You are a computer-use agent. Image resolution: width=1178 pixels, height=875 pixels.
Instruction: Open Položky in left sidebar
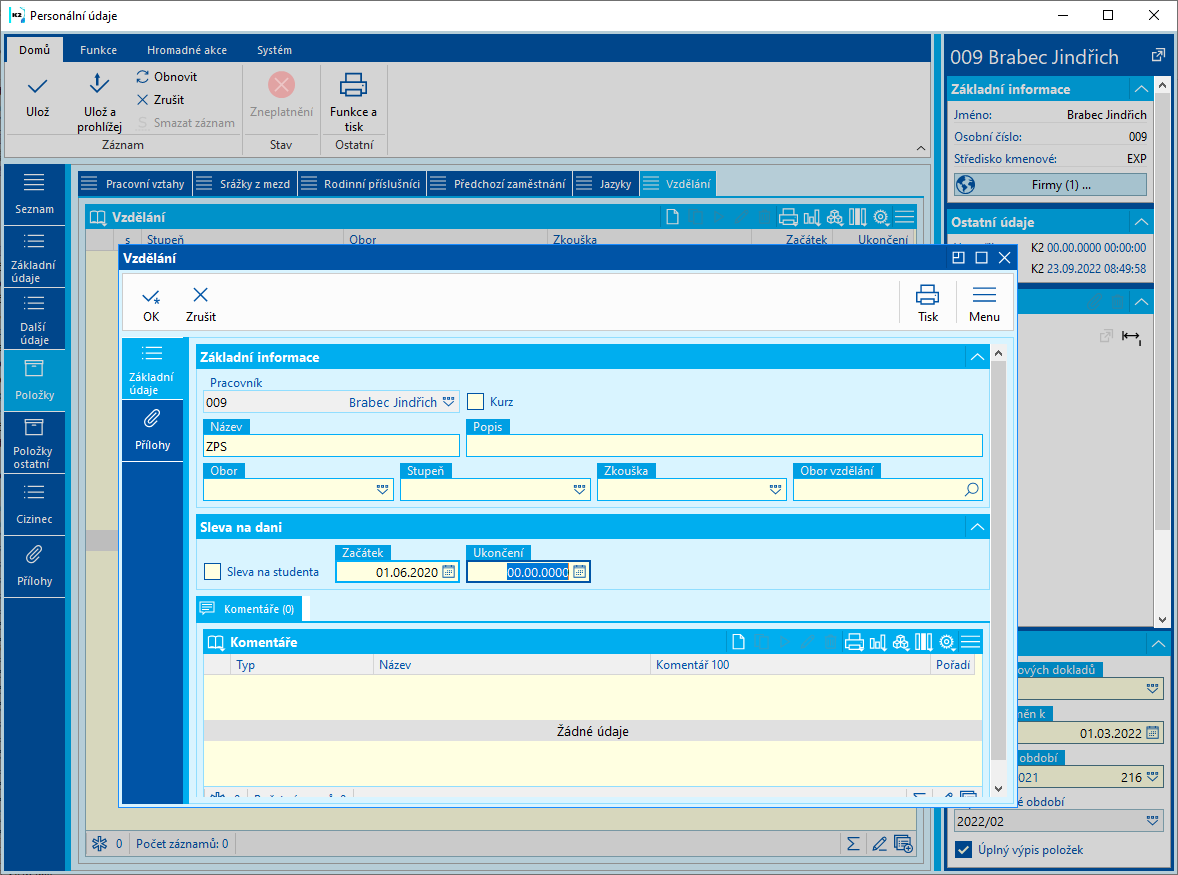click(x=34, y=381)
